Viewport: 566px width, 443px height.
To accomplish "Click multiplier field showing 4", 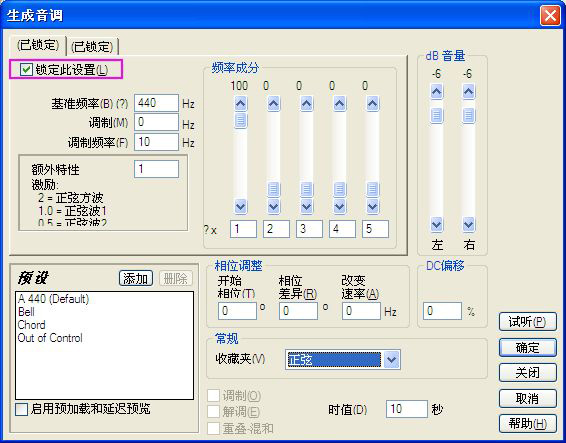I will 342,229.
